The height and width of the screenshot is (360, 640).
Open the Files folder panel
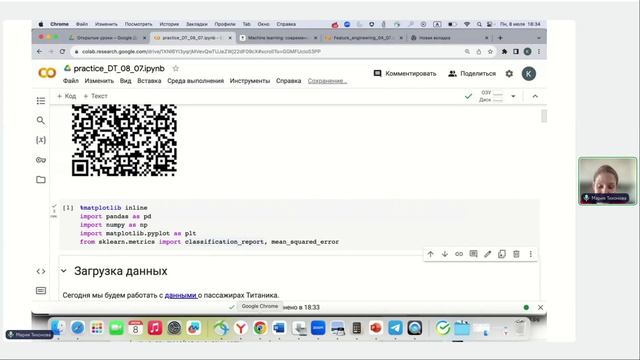click(41, 180)
